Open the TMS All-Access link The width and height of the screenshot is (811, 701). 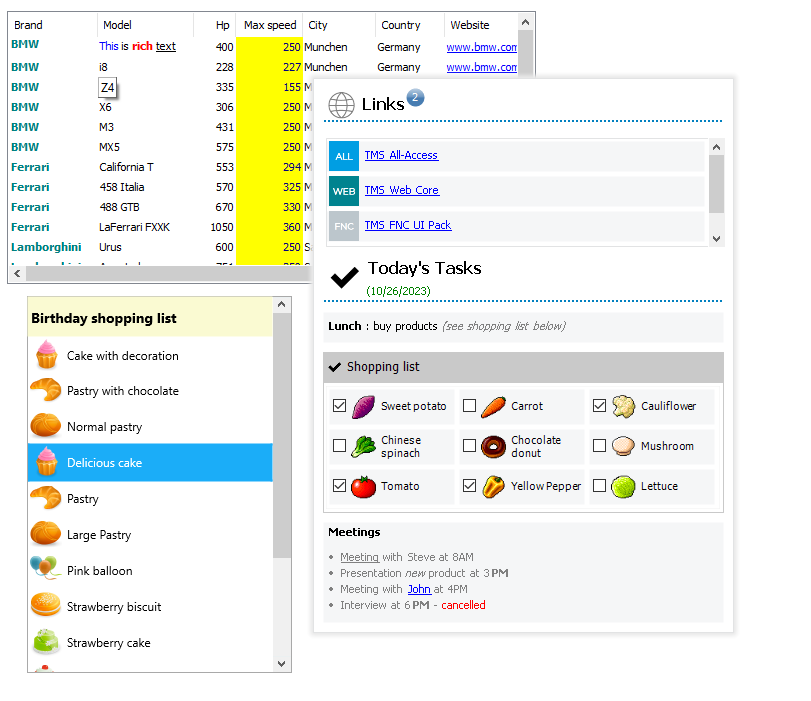point(401,155)
